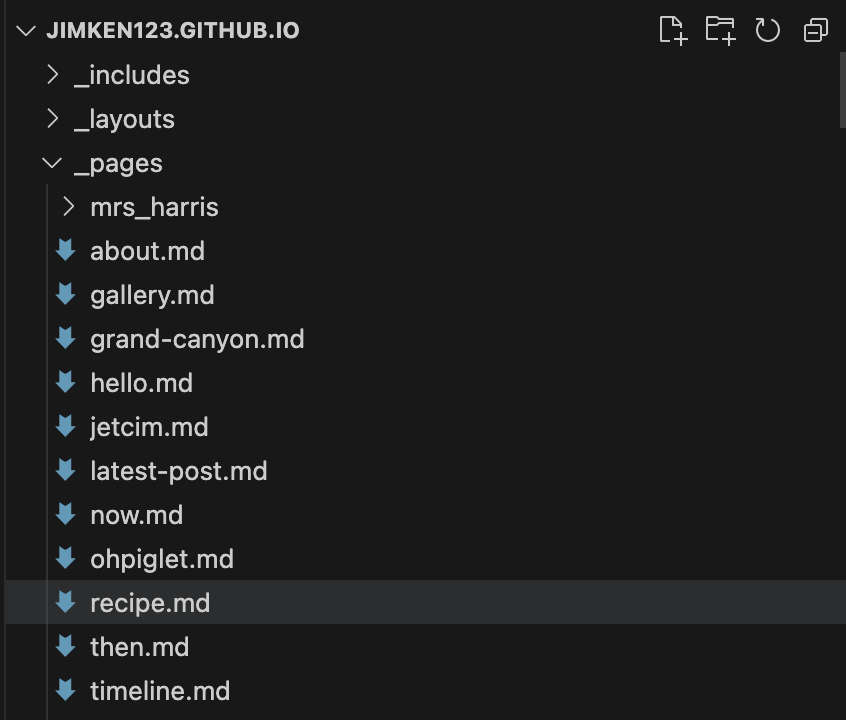Click the Explorer vertical scrollbar thumb

click(843, 90)
